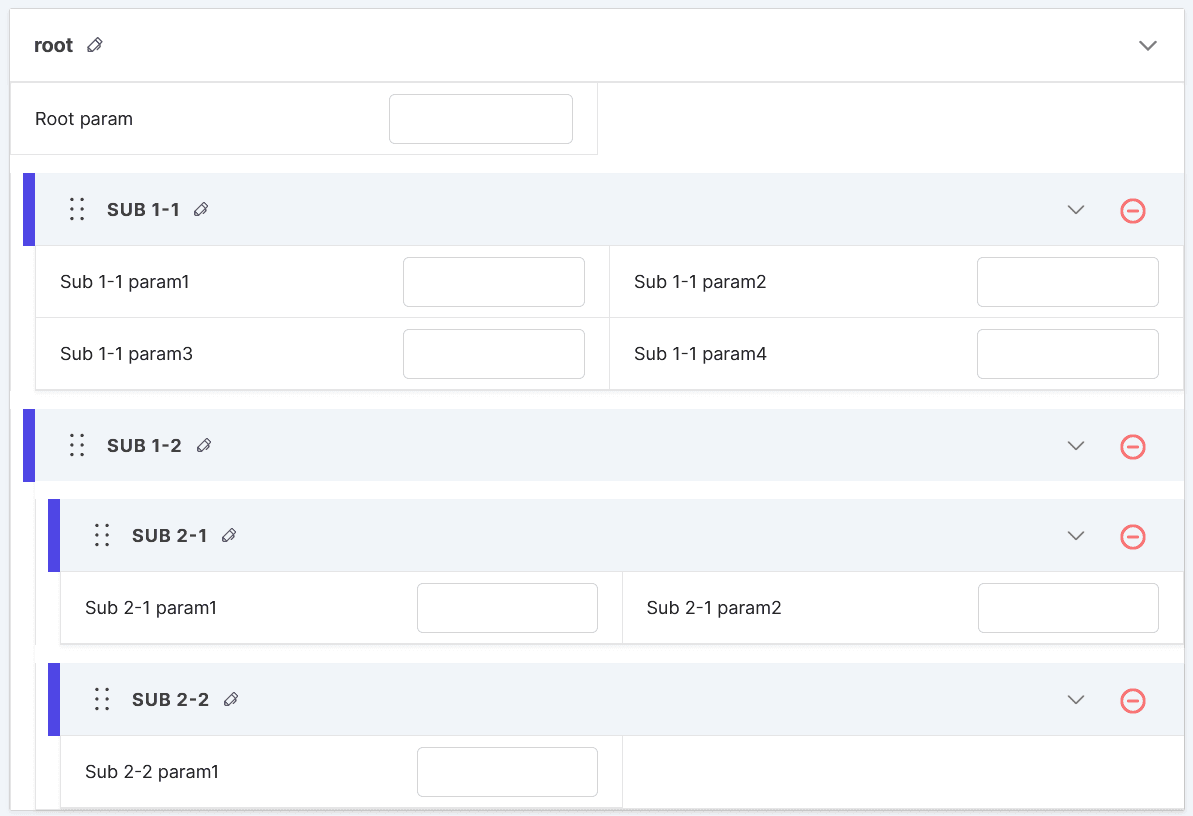The height and width of the screenshot is (816, 1193).
Task: Click the Sub 1-1 param2 text box
Action: click(x=1067, y=282)
